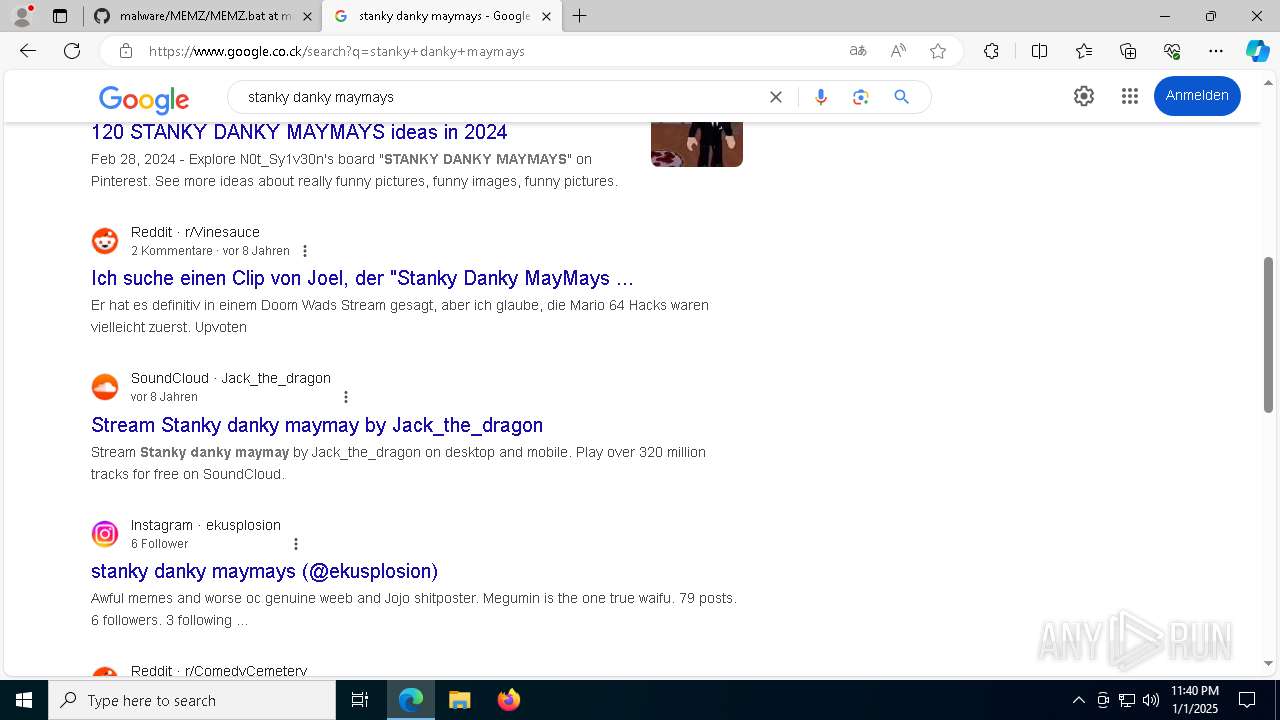
Task: Refresh the current page
Action: click(x=72, y=51)
